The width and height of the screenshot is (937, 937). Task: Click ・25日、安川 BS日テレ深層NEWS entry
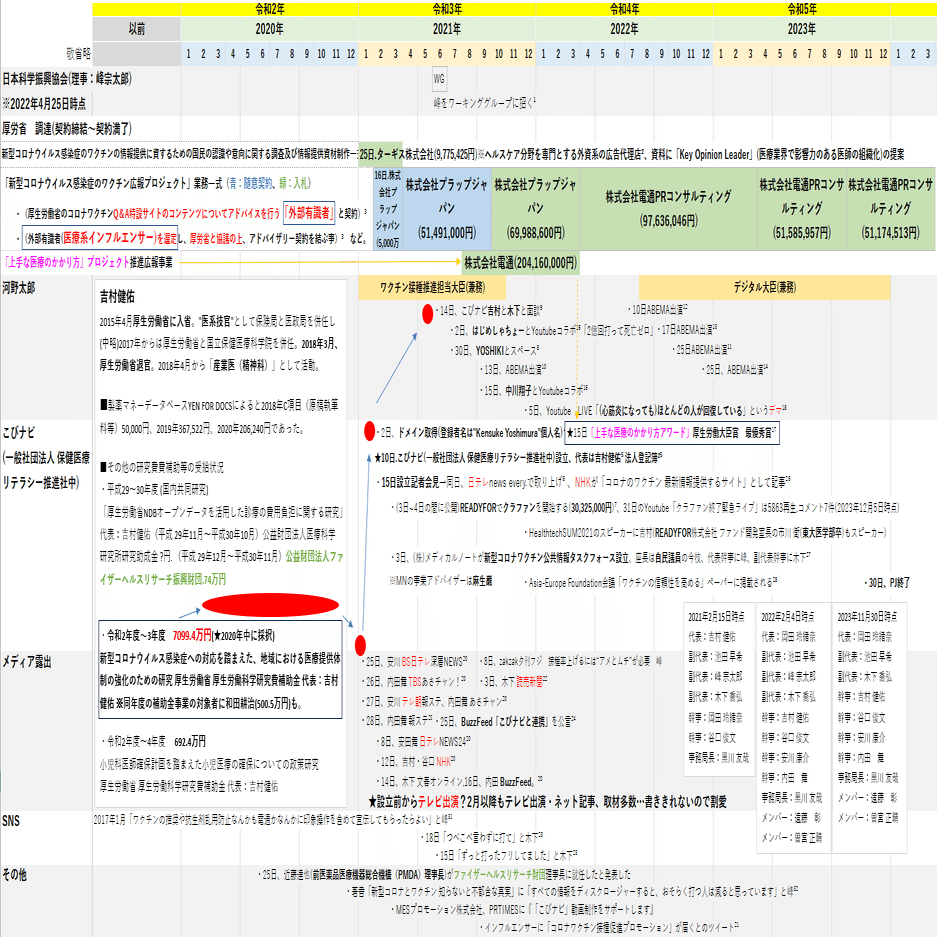tap(415, 662)
